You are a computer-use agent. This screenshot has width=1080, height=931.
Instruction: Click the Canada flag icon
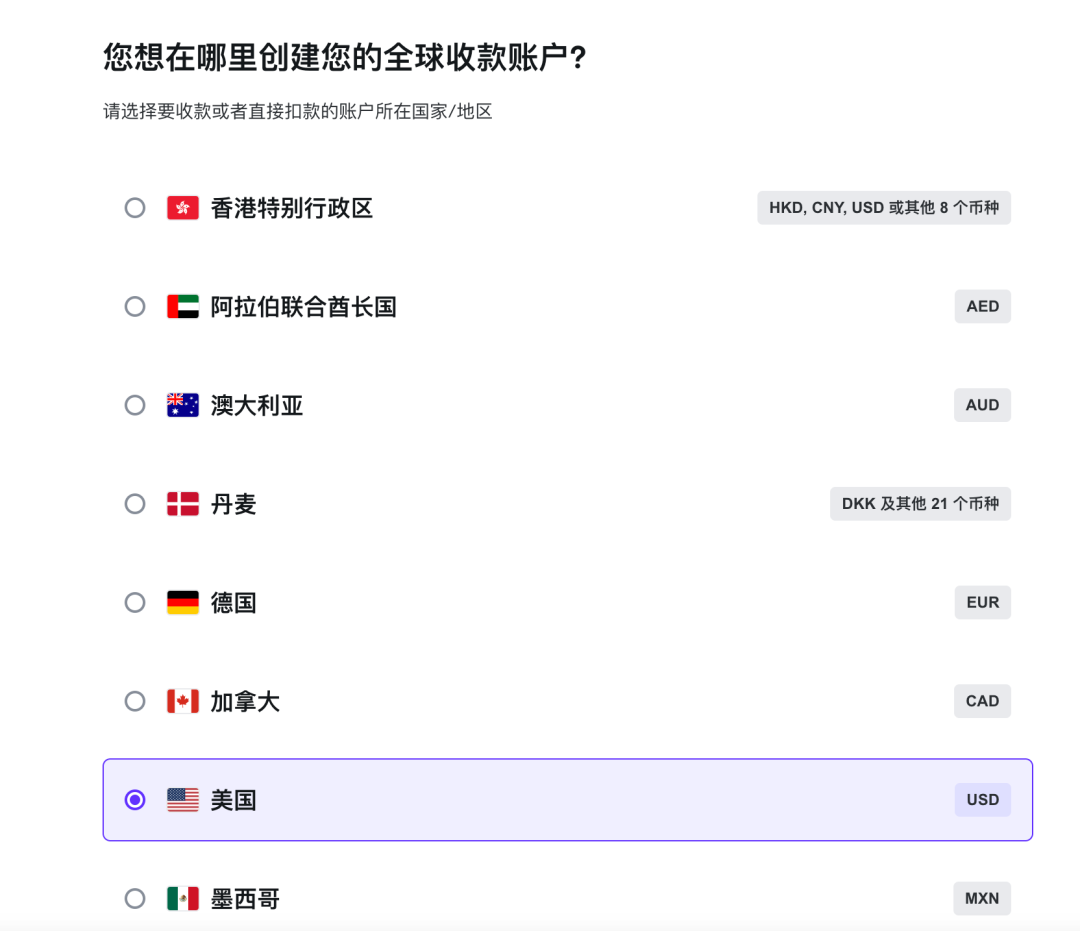pos(182,701)
